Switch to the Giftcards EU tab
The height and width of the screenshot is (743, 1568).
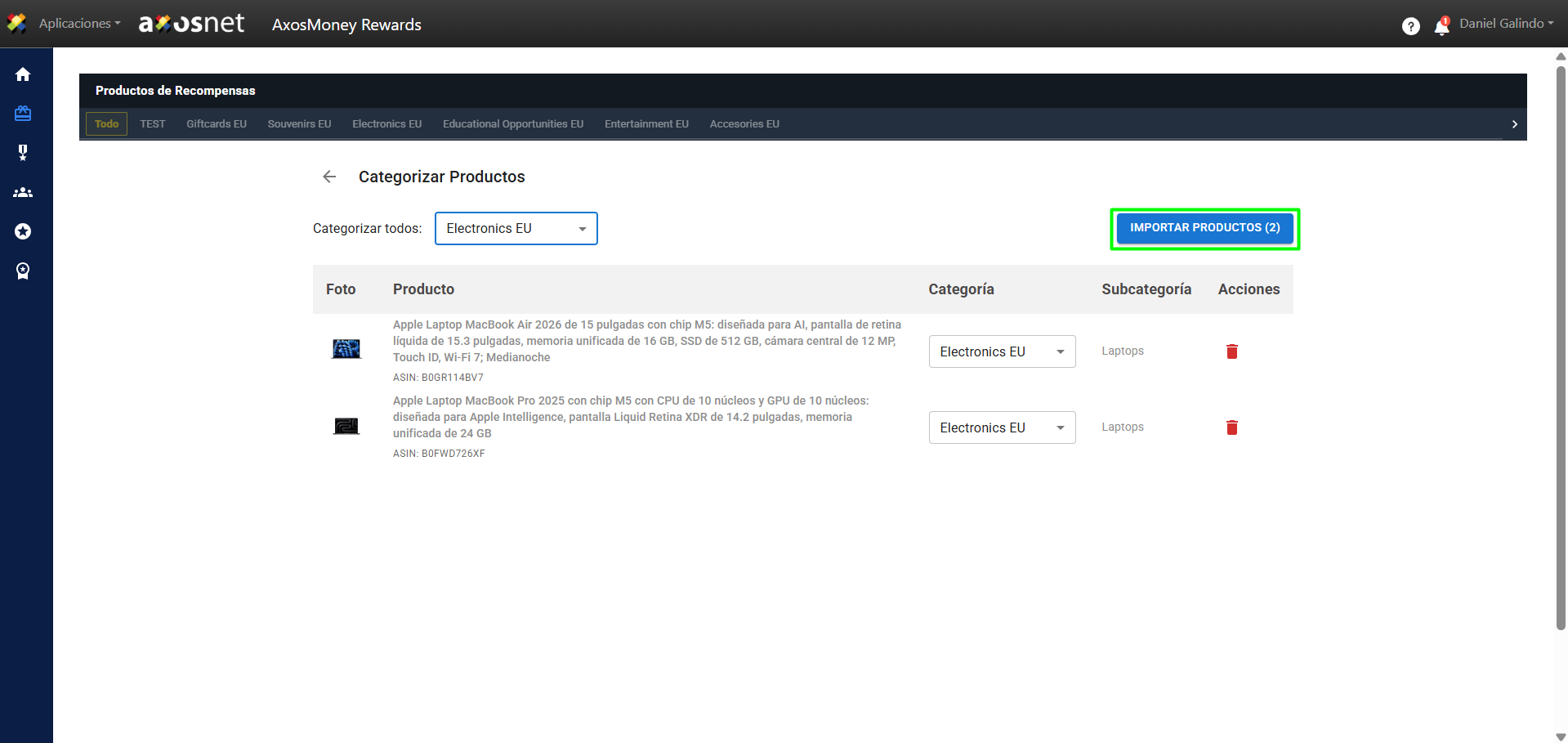[216, 124]
